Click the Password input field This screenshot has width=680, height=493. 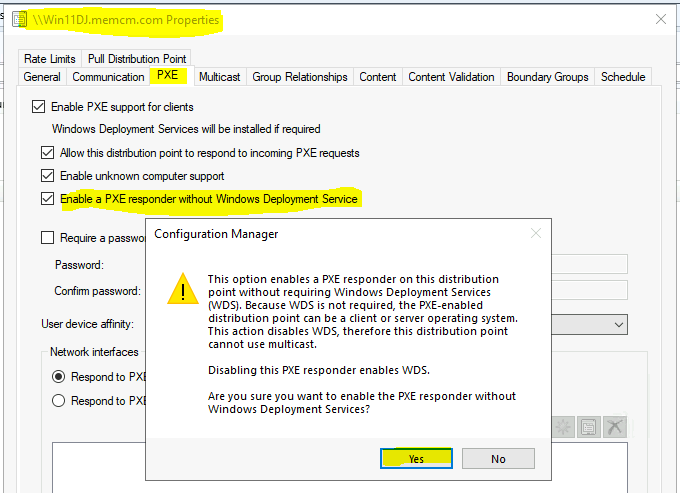[x=589, y=264]
